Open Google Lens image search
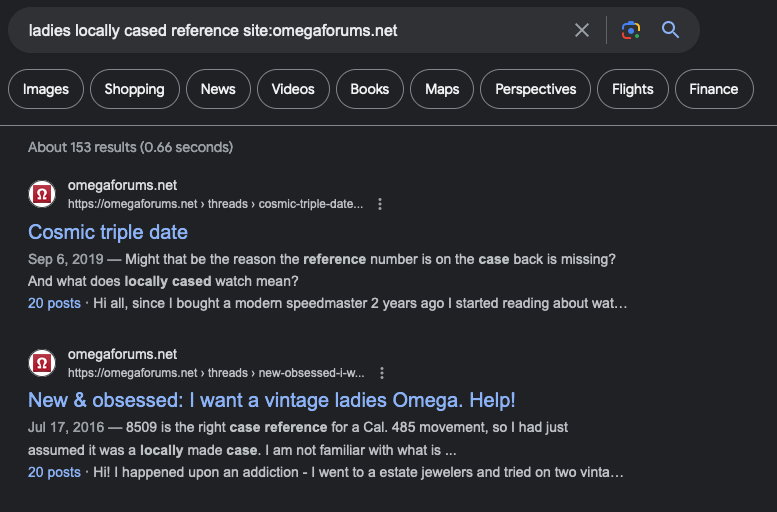 tap(630, 30)
